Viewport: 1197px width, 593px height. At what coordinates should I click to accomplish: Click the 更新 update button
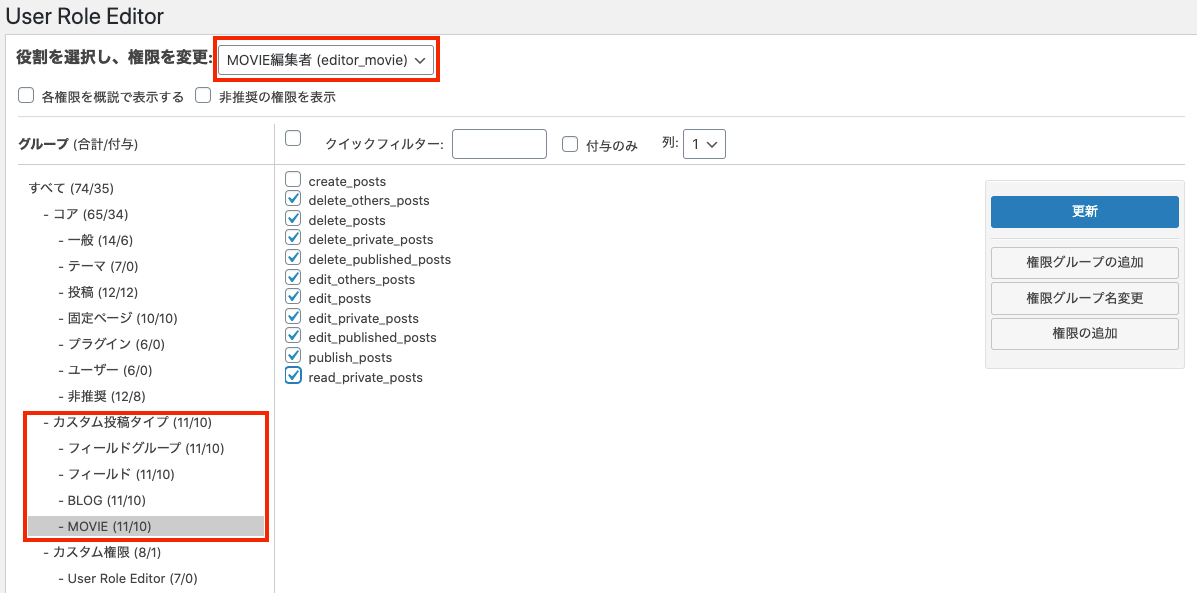pos(1084,211)
